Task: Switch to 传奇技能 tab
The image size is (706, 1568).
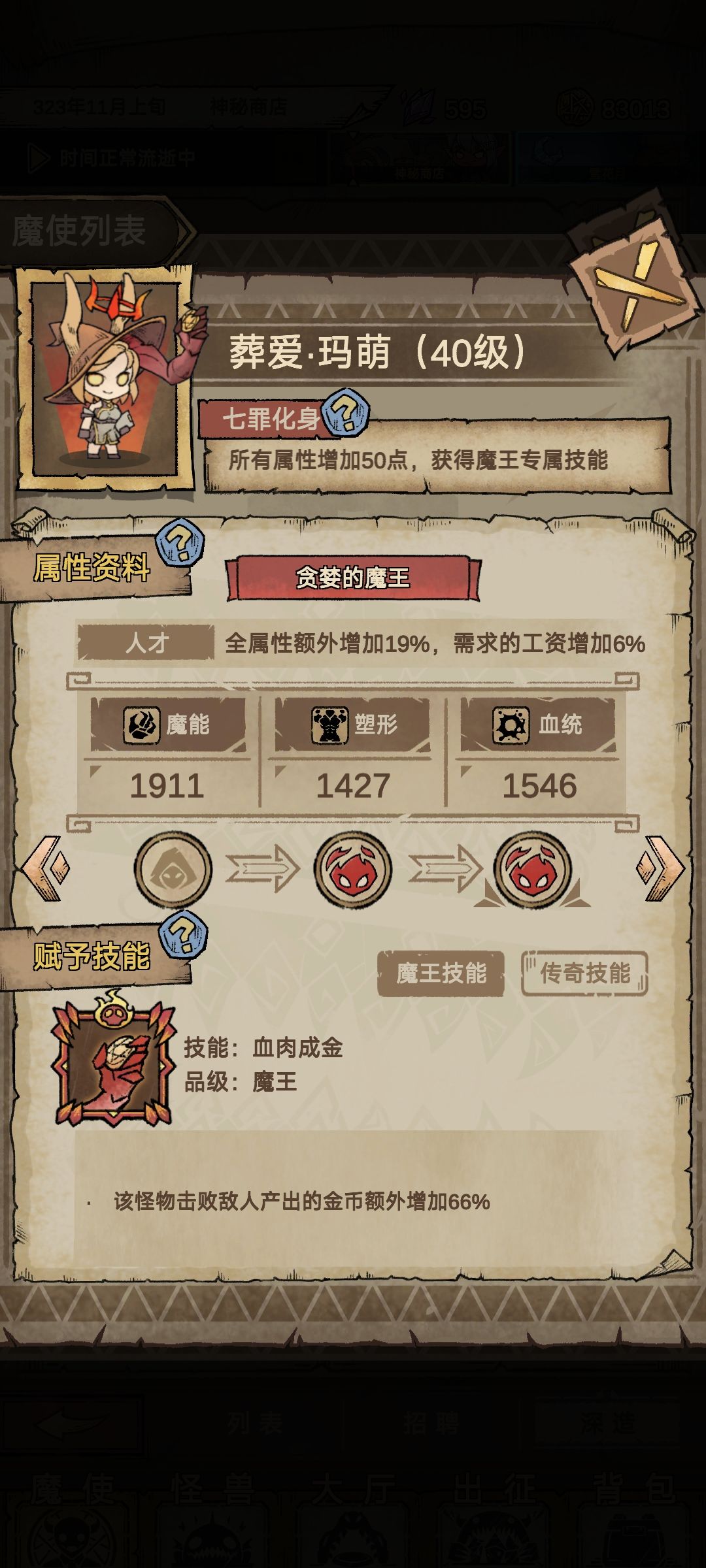Action: 584,973
